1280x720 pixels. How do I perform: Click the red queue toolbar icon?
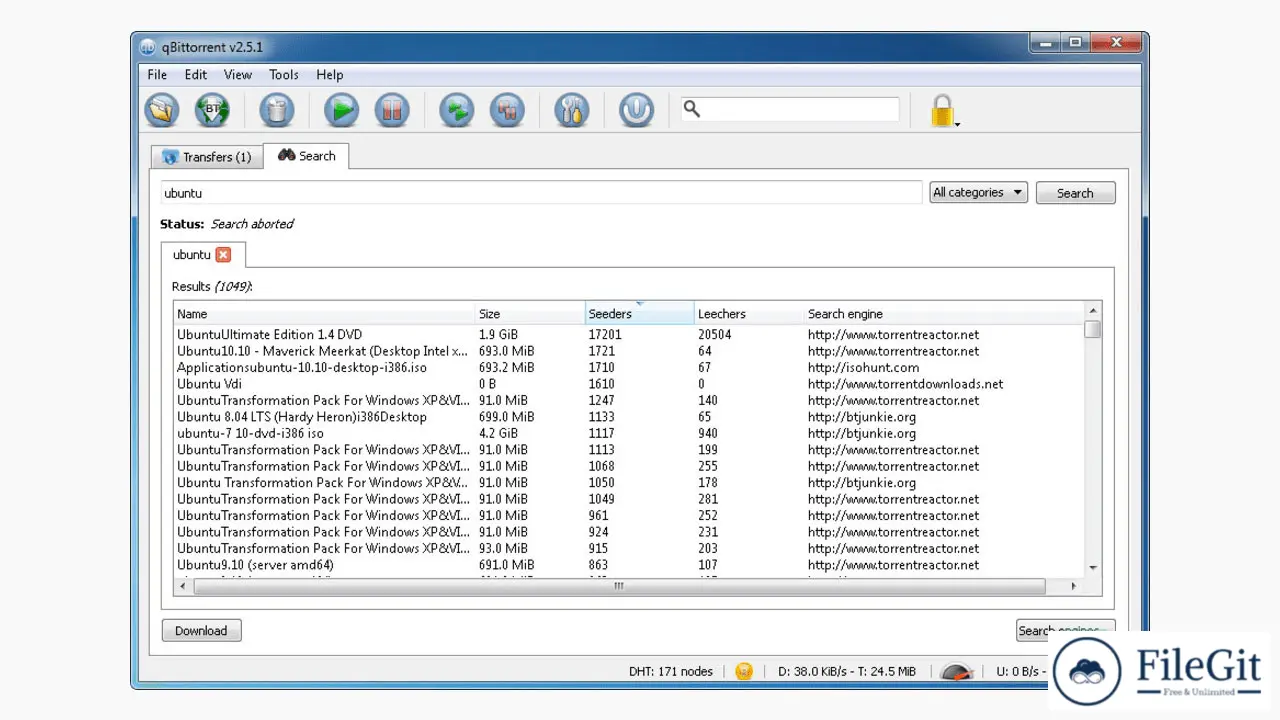tap(507, 110)
